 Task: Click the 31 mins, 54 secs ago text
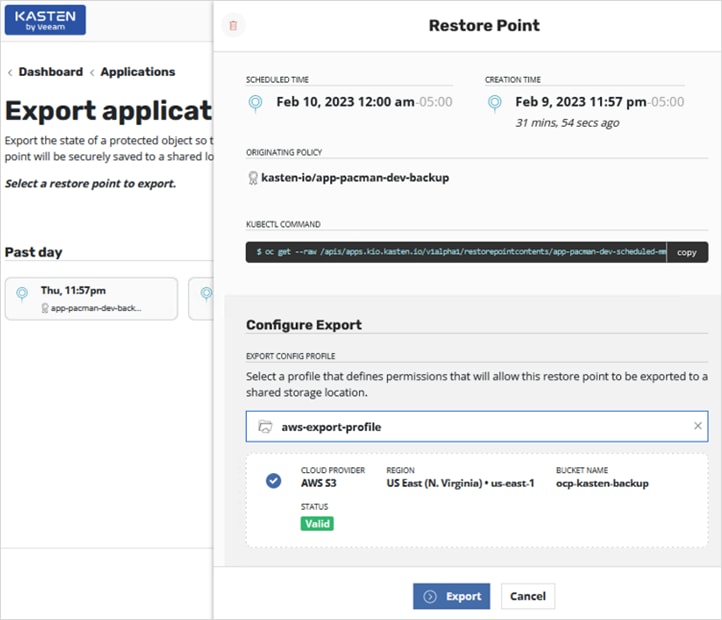pos(567,123)
